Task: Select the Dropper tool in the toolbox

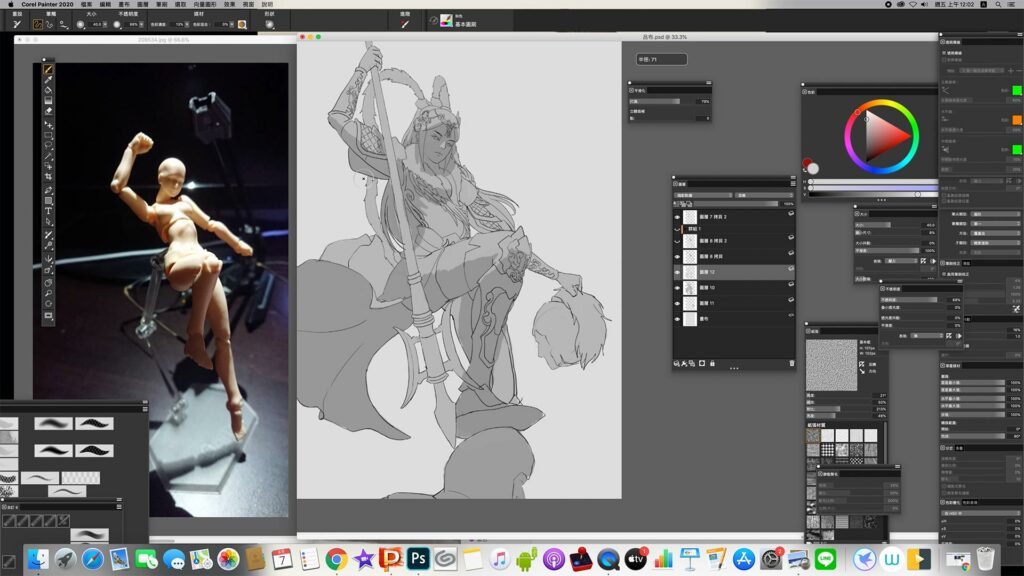Action: (48, 80)
